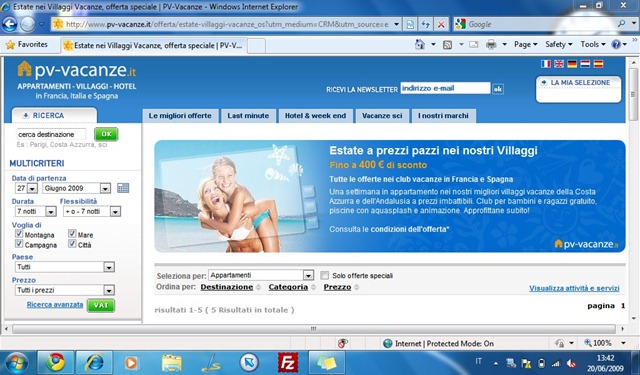
Task: Uncheck the Mare checkbox
Action: point(72,234)
